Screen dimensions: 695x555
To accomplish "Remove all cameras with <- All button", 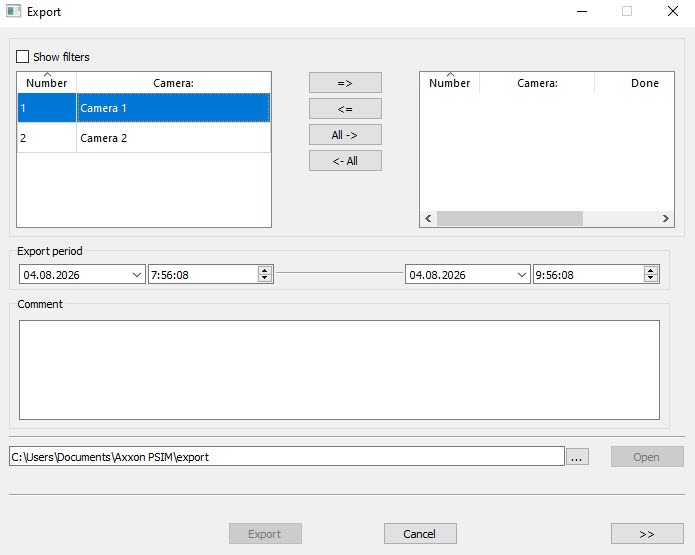I will 345,161.
